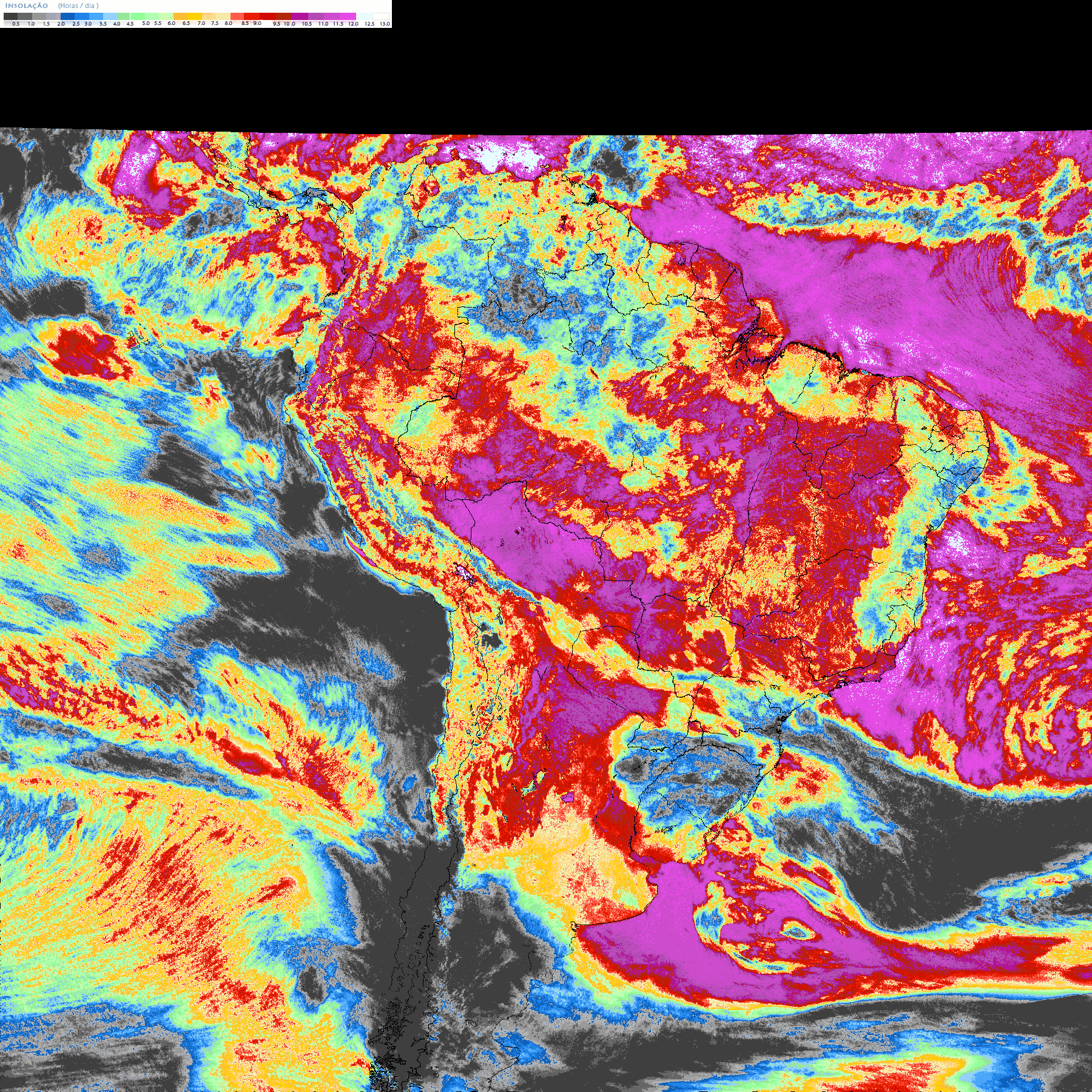Select the bright magenta legend swatch before 12.0
This screenshot has width=1092, height=1092.
coord(348,16)
